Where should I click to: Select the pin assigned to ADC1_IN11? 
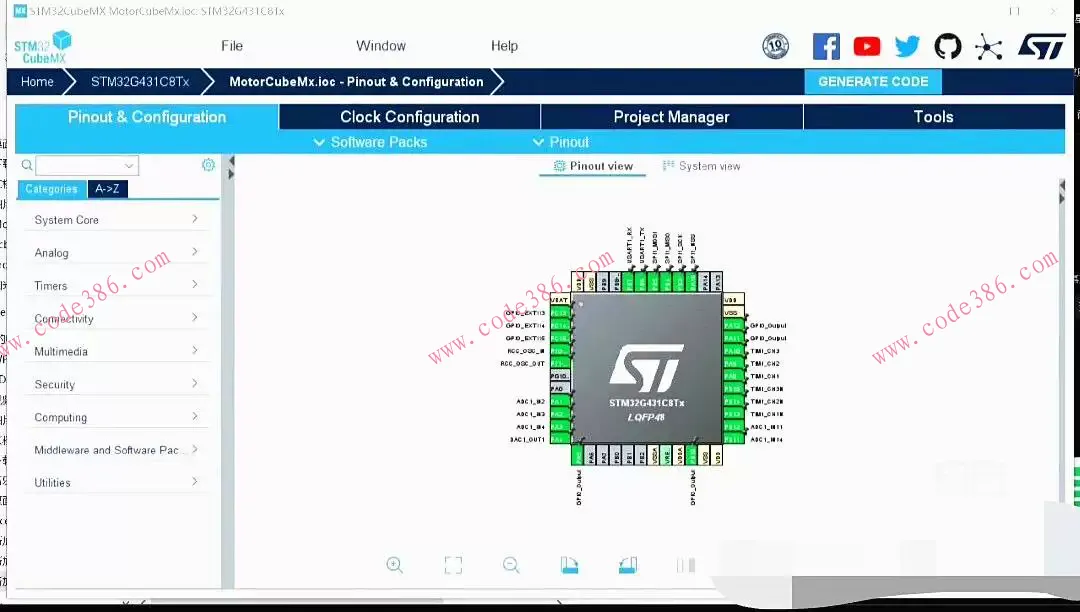point(734,427)
